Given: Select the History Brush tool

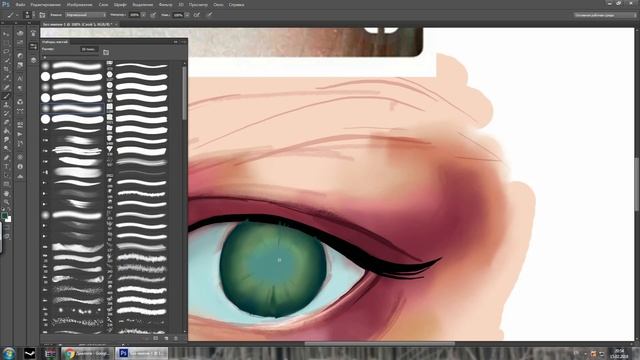Looking at the screenshot, I should tap(7, 113).
